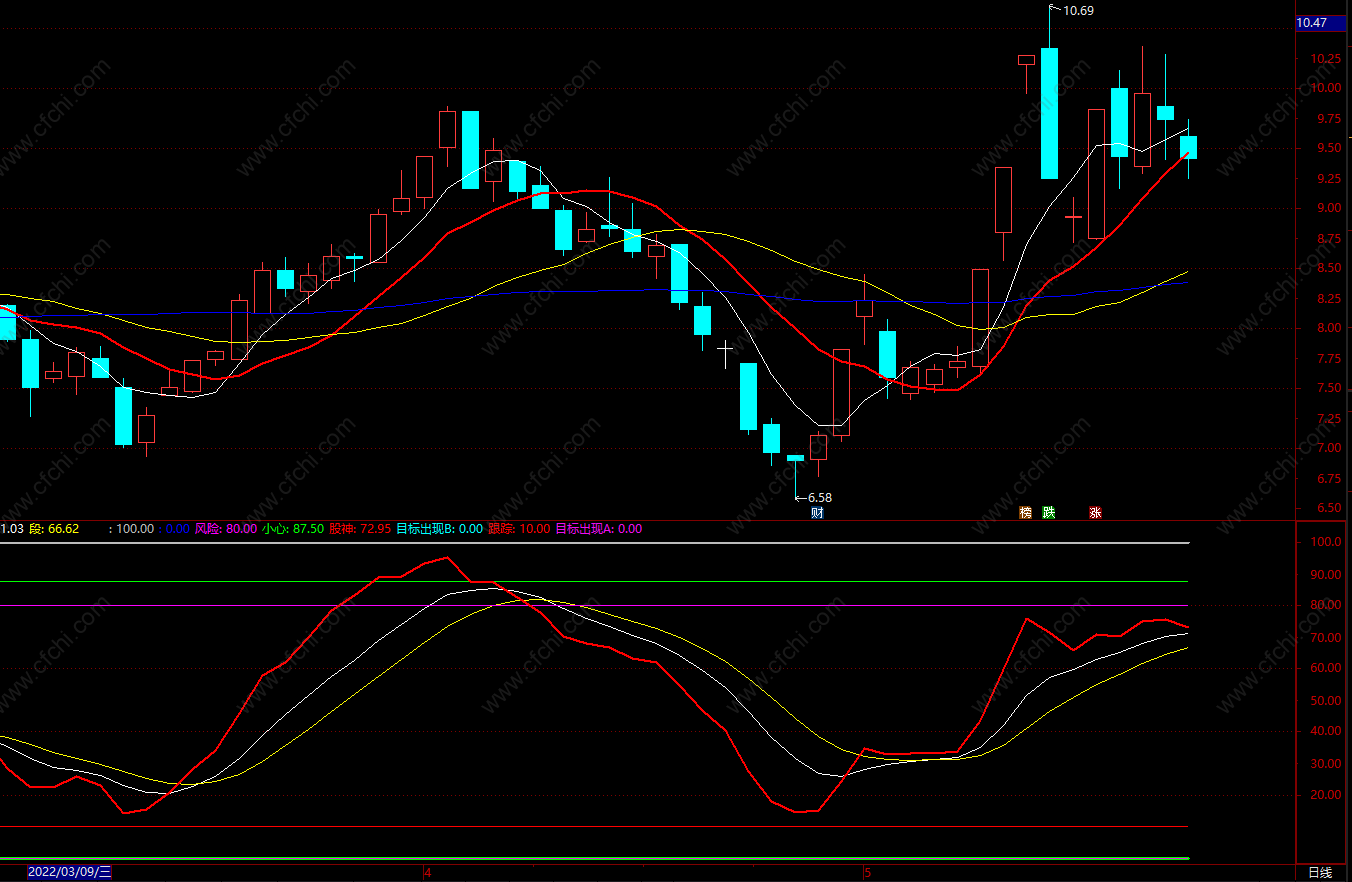
Task: Click the 6.58 low price label
Action: (x=820, y=497)
